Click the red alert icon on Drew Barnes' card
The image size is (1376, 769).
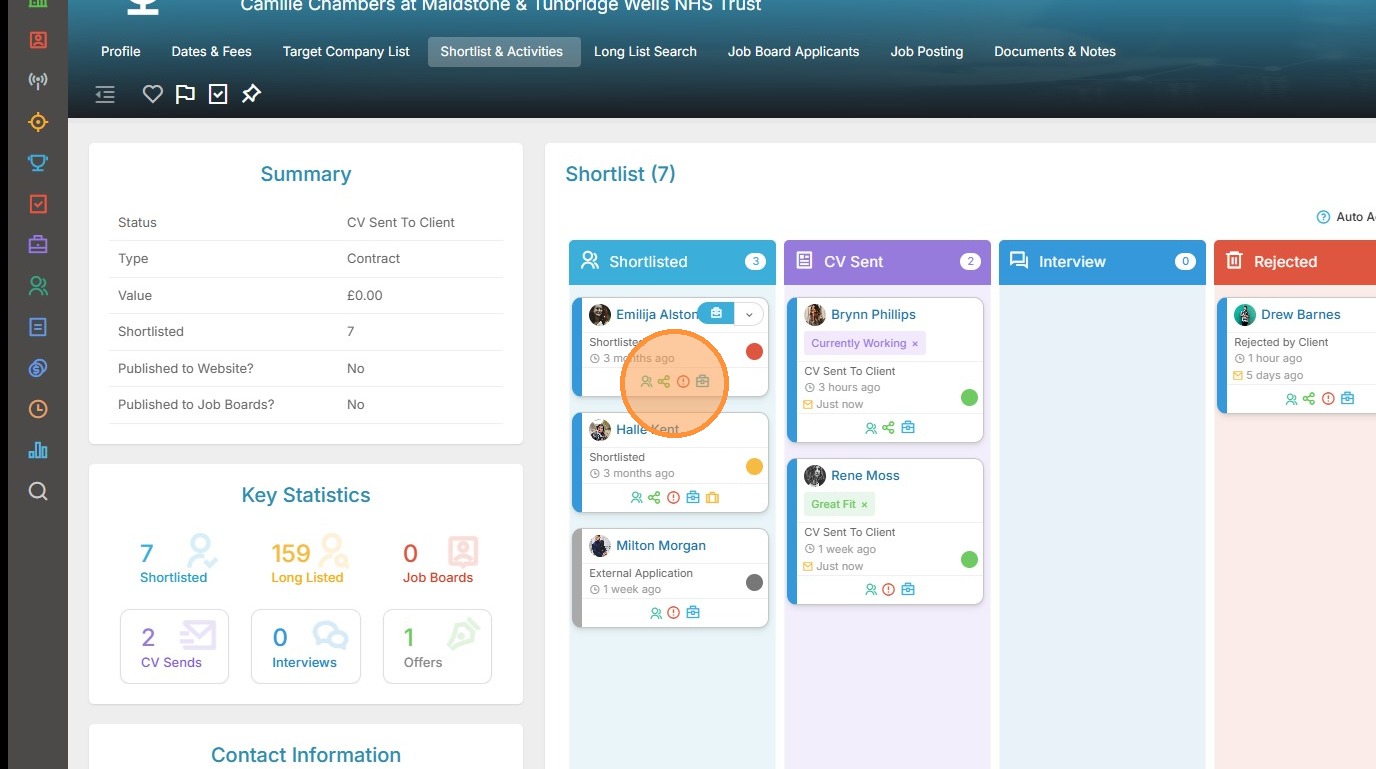point(1328,399)
